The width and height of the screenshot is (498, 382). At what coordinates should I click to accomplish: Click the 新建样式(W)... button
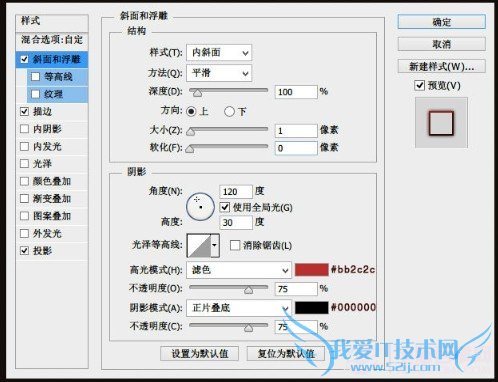coord(442,66)
